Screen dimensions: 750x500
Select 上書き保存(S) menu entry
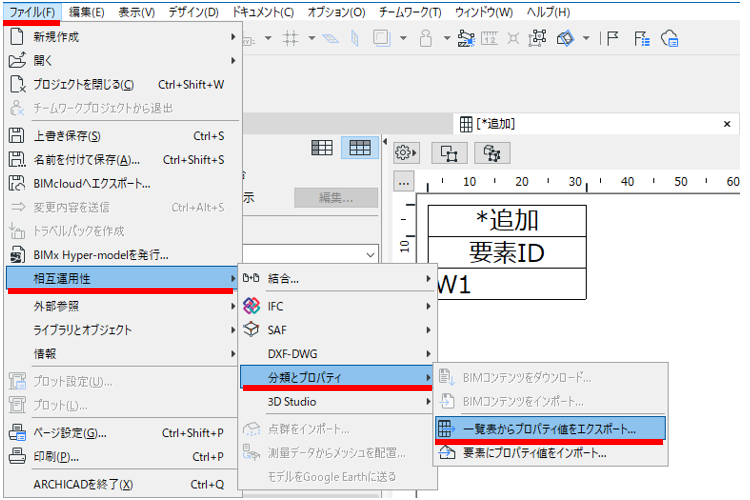(x=122, y=136)
